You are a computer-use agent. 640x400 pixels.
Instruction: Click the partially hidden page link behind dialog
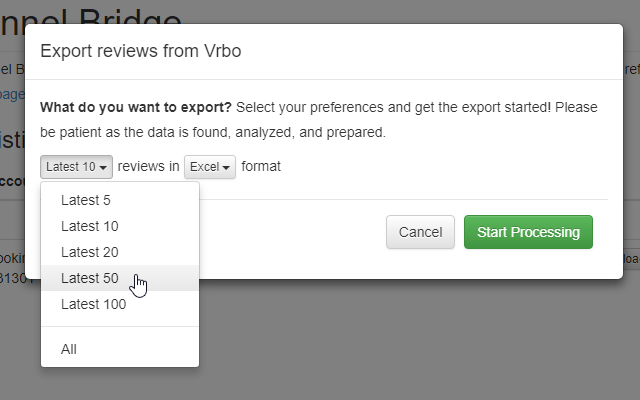[12, 94]
